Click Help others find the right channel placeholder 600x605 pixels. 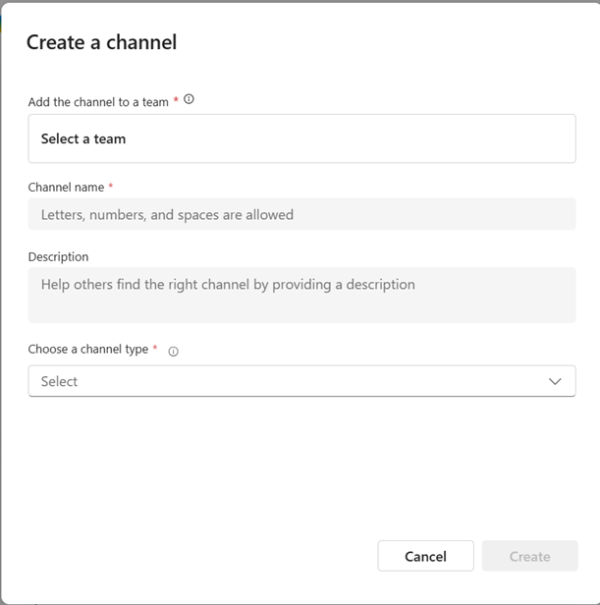pyautogui.click(x=228, y=285)
